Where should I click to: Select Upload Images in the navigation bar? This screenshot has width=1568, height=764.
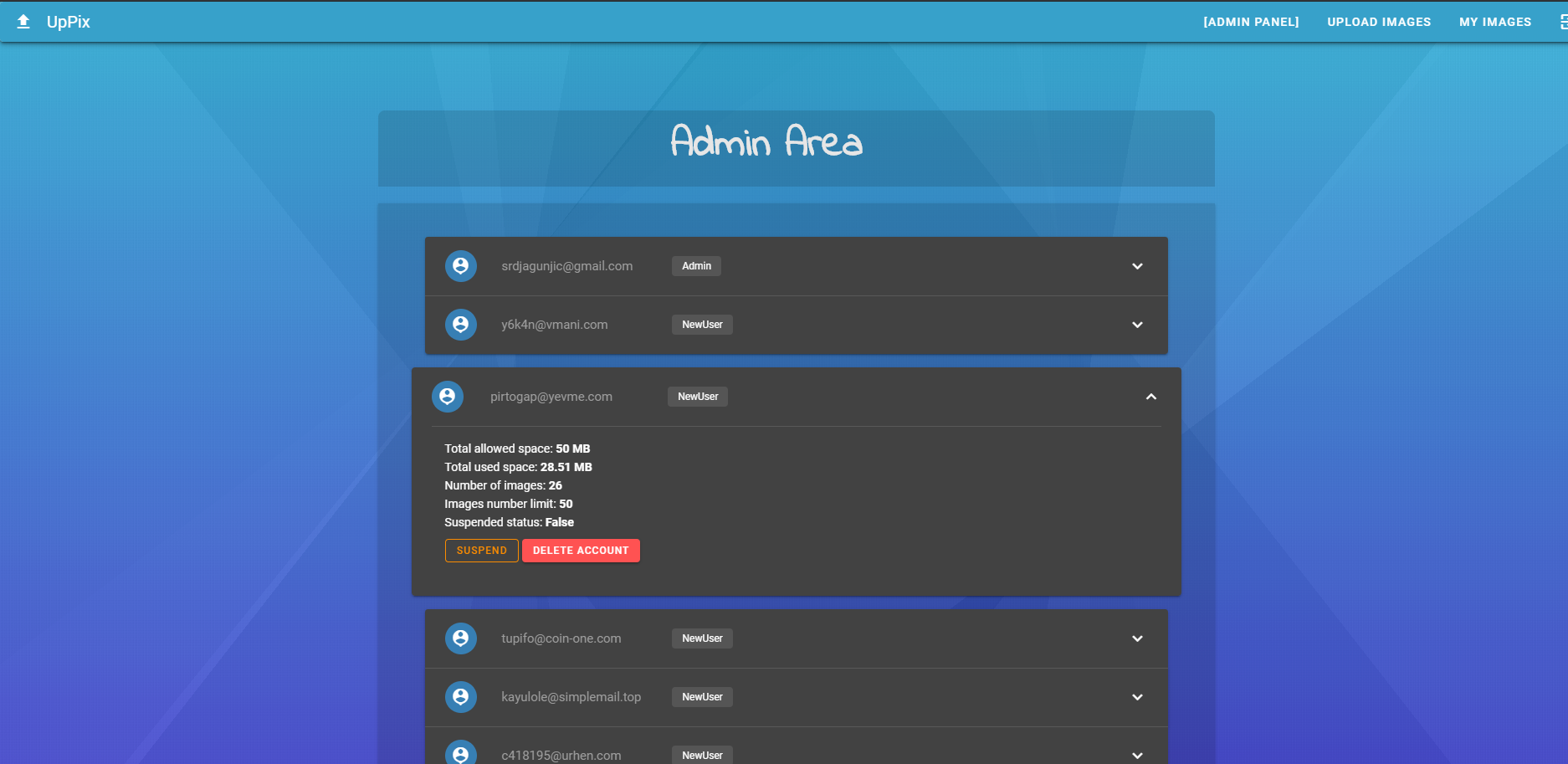click(x=1378, y=22)
